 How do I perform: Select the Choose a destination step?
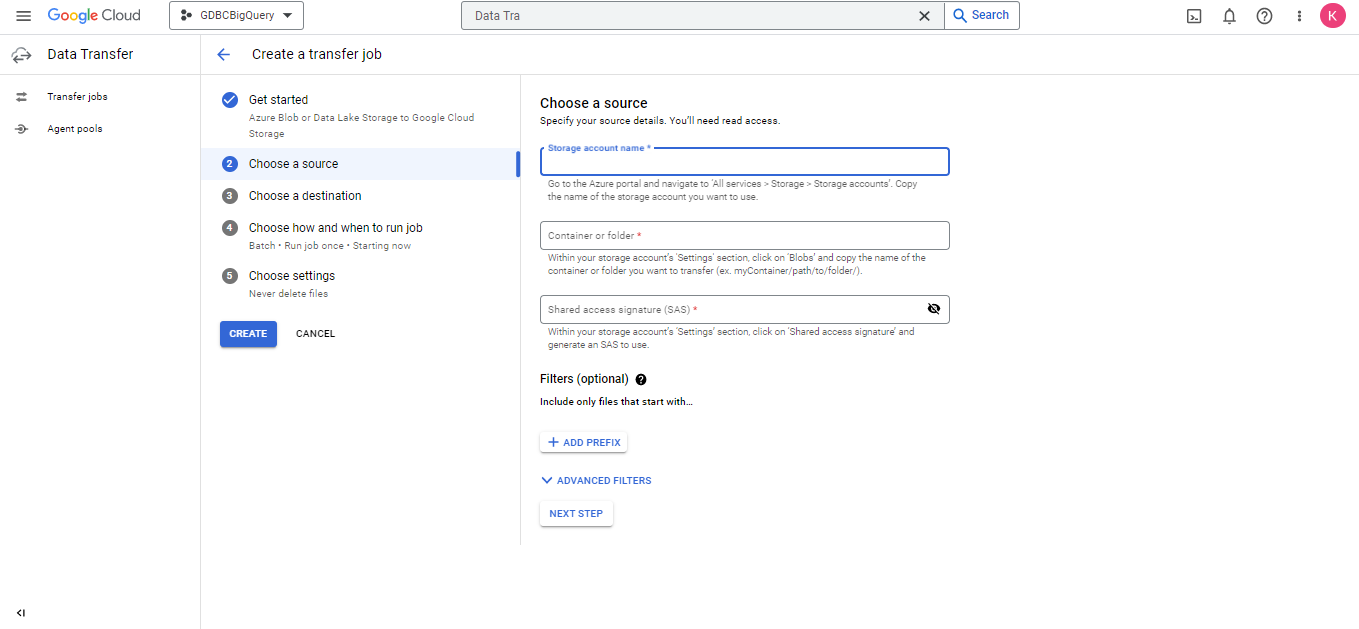pyautogui.click(x=305, y=196)
